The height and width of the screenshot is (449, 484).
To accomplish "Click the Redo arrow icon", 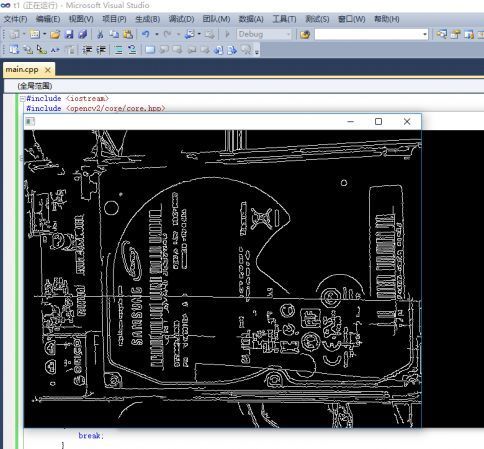I will [x=167, y=34].
